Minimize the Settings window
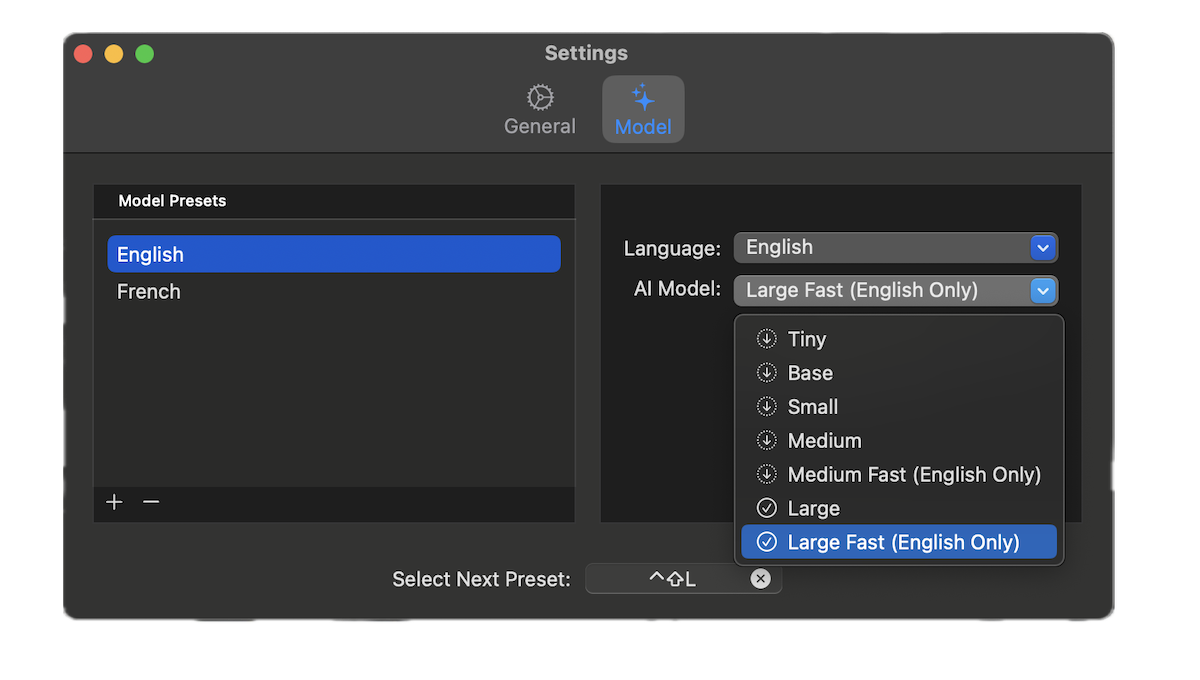This screenshot has width=1200, height=680. pos(114,54)
